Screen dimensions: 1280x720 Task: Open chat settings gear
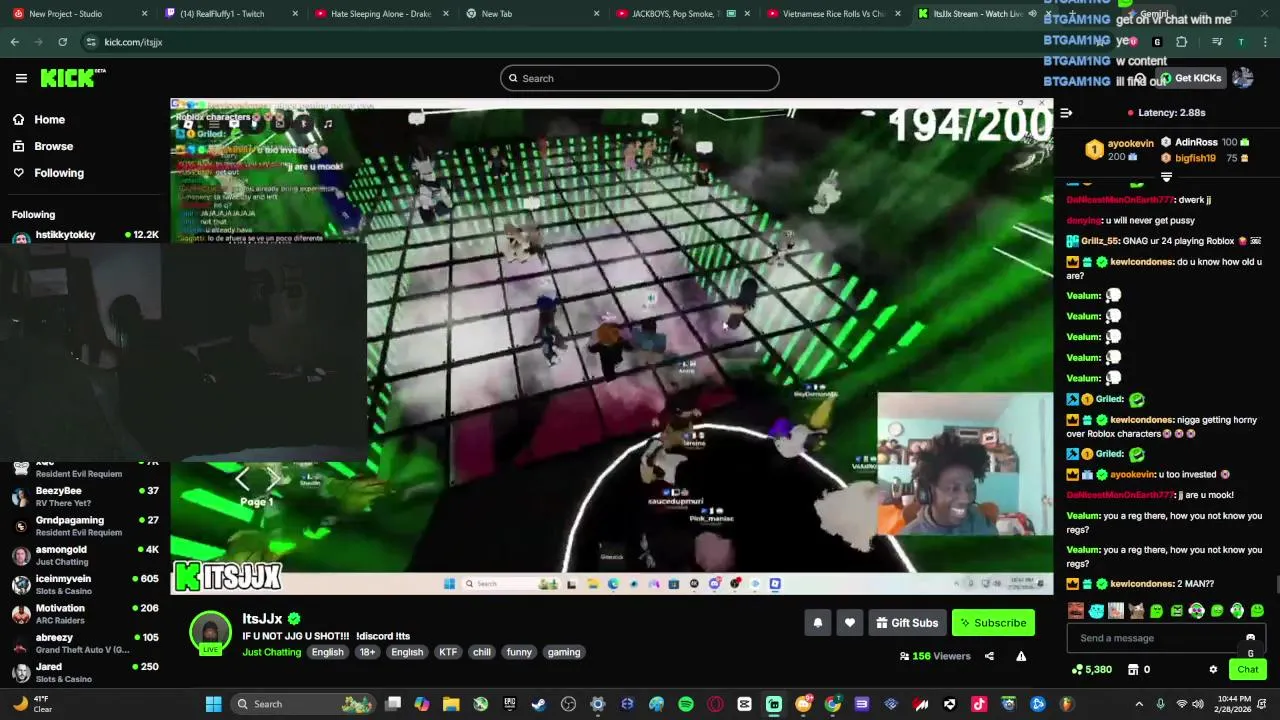coord(1213,670)
